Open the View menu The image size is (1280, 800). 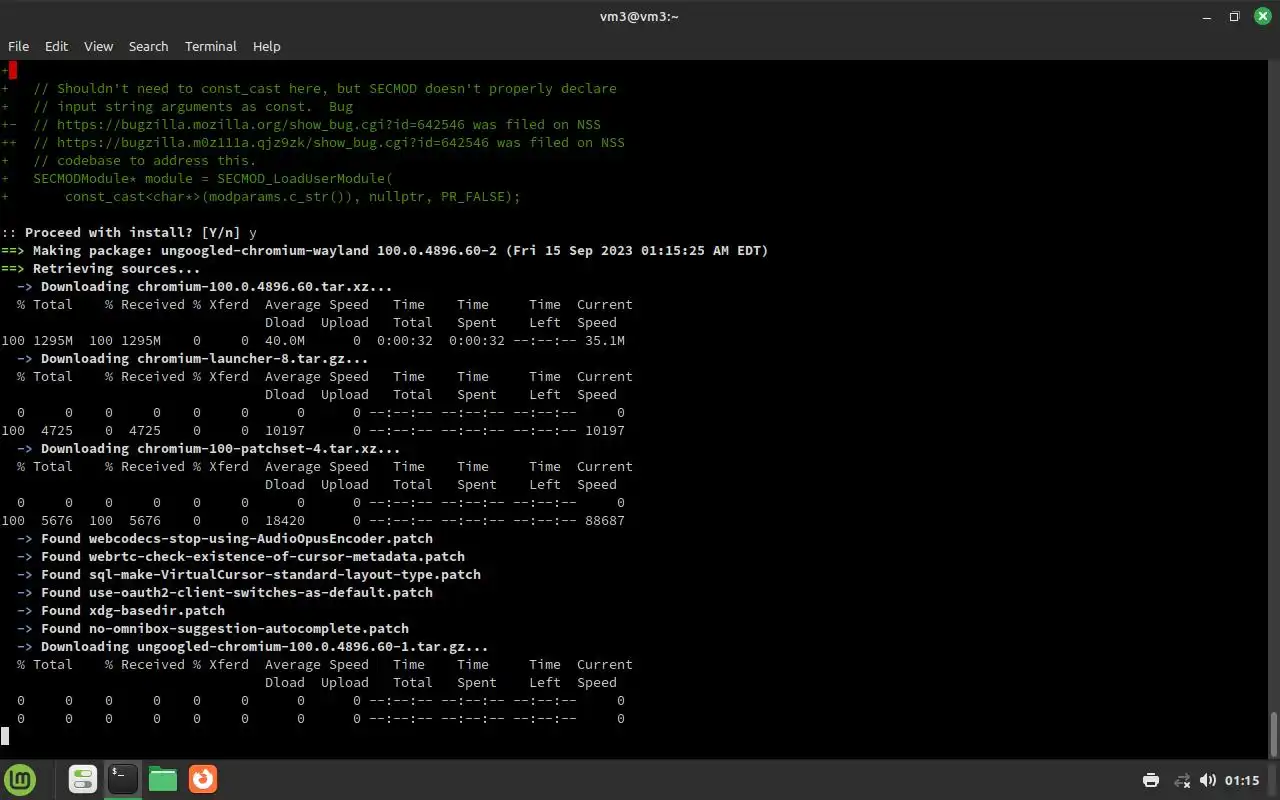click(x=98, y=46)
